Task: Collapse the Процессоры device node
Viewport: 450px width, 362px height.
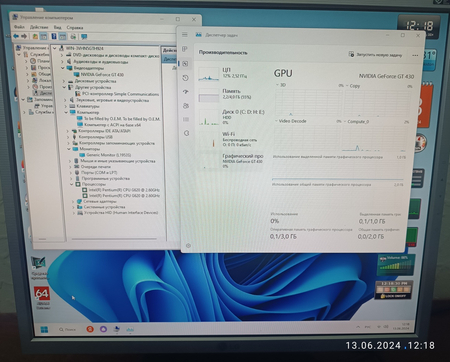Action: pos(71,184)
